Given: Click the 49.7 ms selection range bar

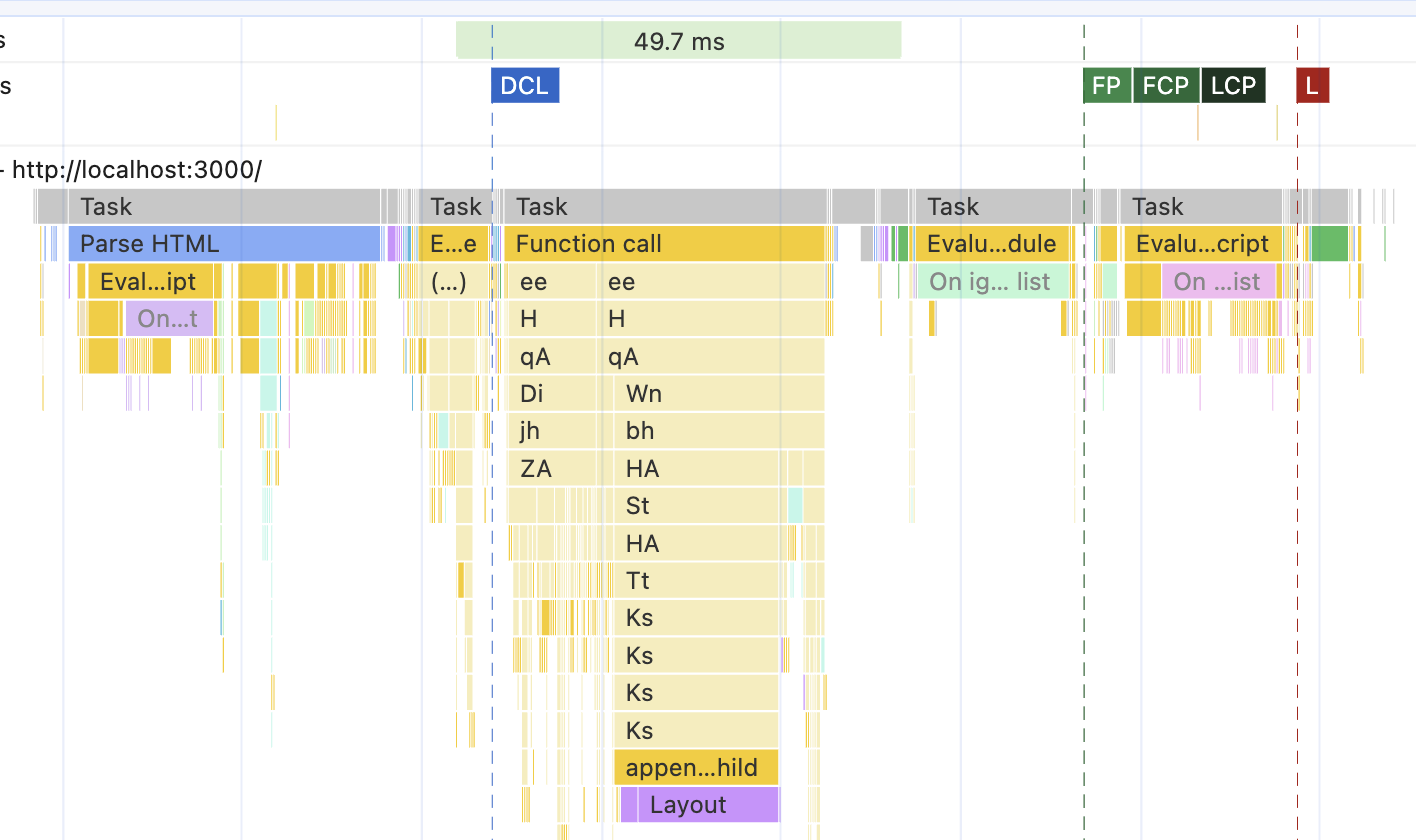Looking at the screenshot, I should pos(679,40).
